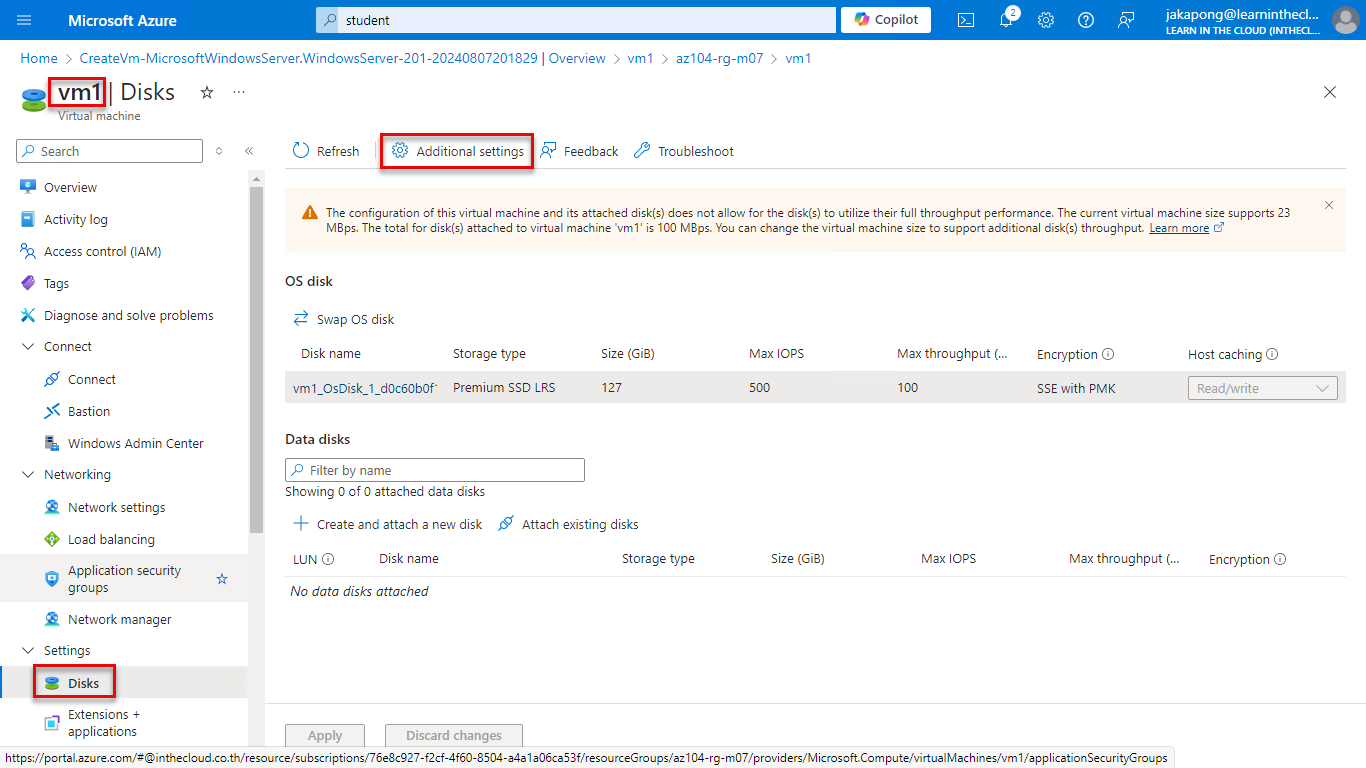Click Attach existing disks

pyautogui.click(x=568, y=524)
